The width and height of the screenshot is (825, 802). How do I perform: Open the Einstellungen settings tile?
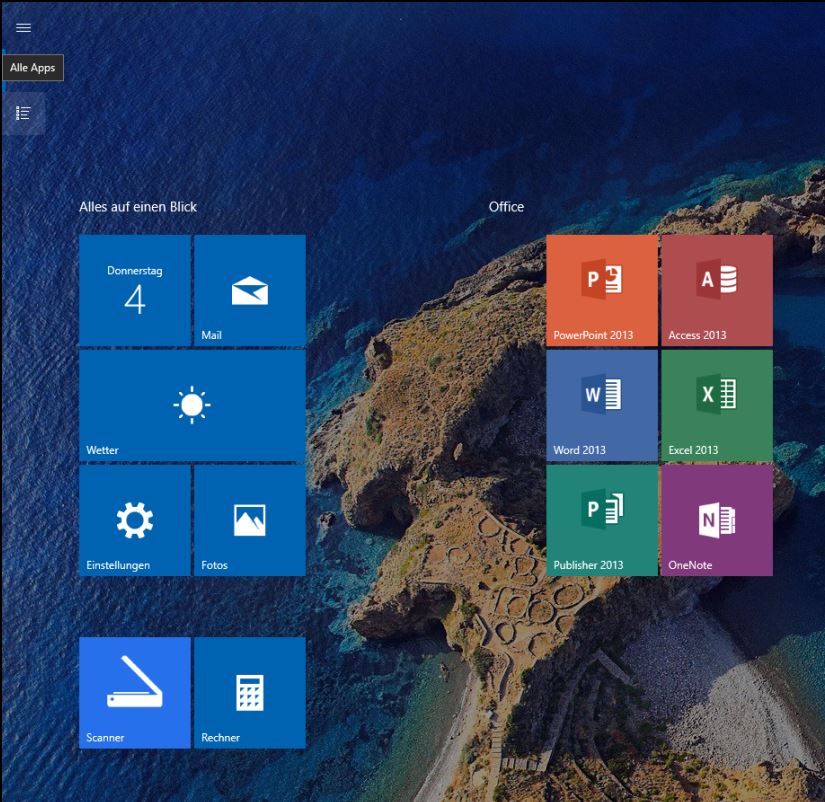[135, 520]
